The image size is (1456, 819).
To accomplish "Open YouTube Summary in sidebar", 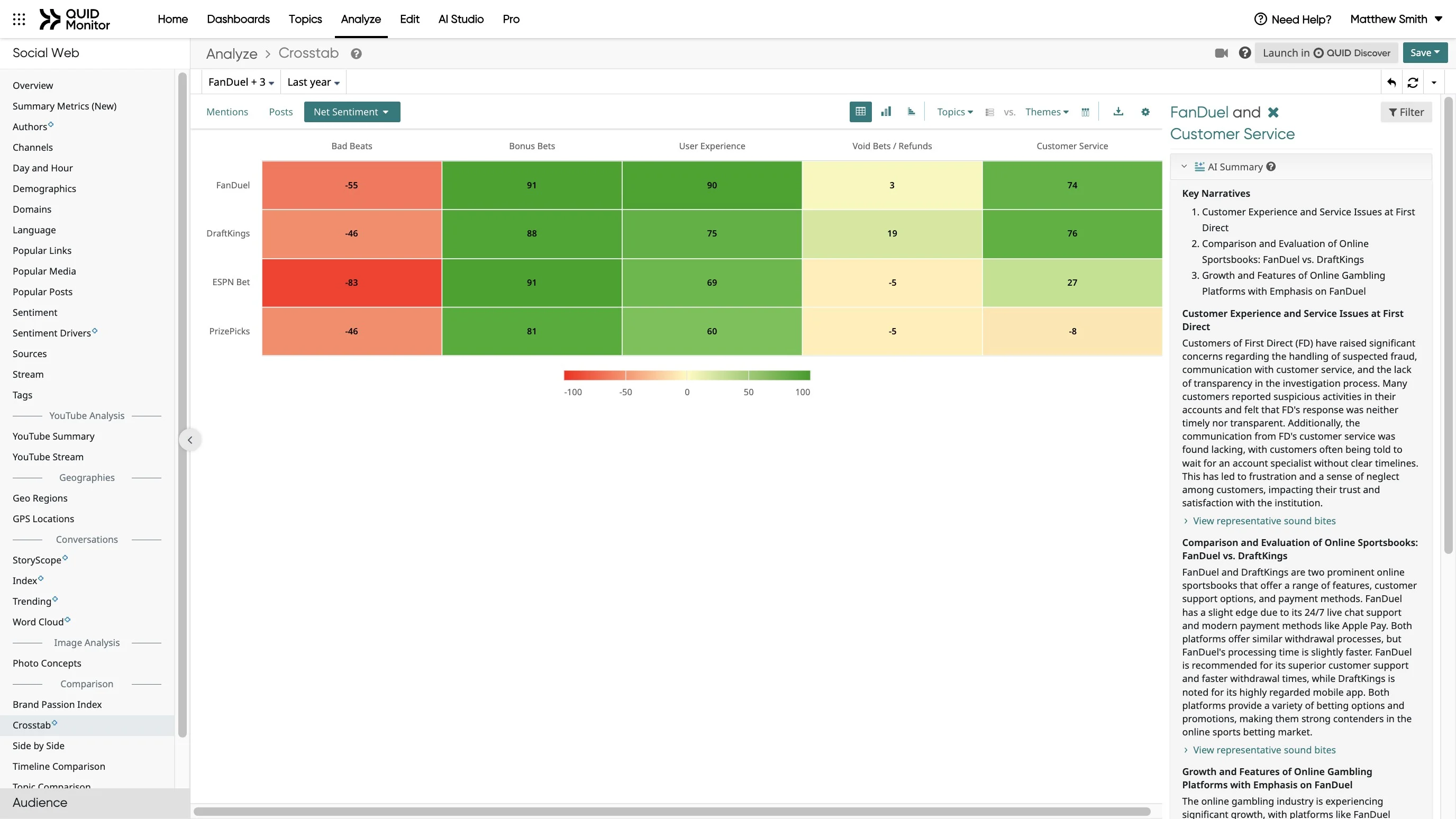I will coord(53,436).
